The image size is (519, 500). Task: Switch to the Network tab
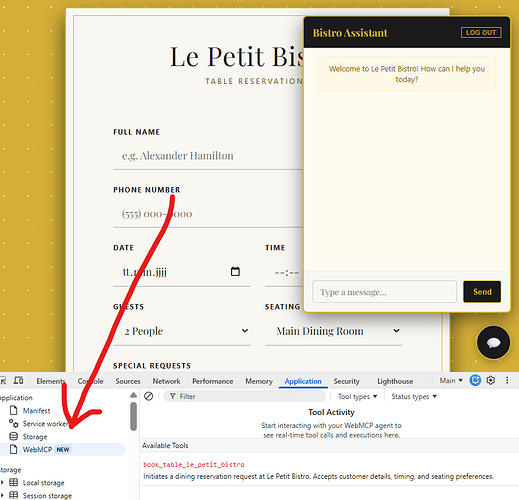click(166, 381)
